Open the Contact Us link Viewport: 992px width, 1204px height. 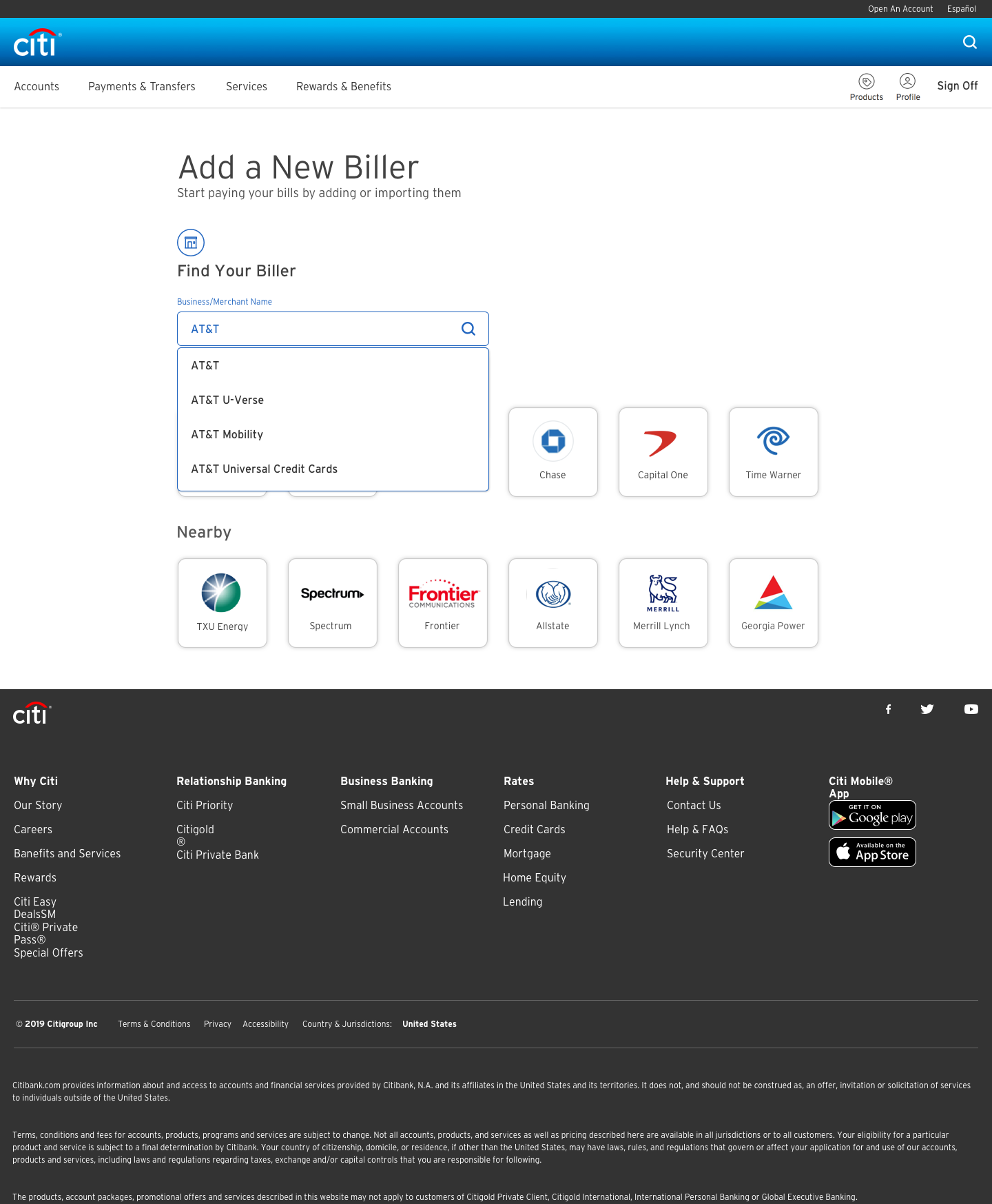point(694,806)
